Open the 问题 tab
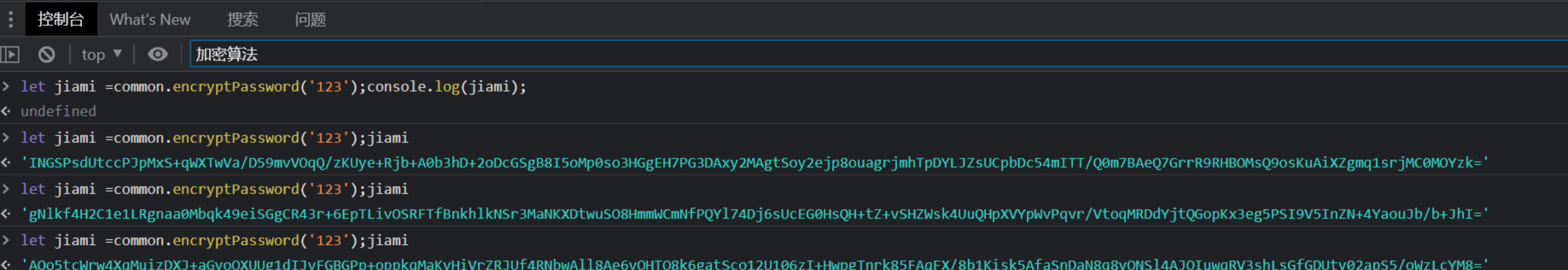1568x270 pixels. pyautogui.click(x=310, y=20)
